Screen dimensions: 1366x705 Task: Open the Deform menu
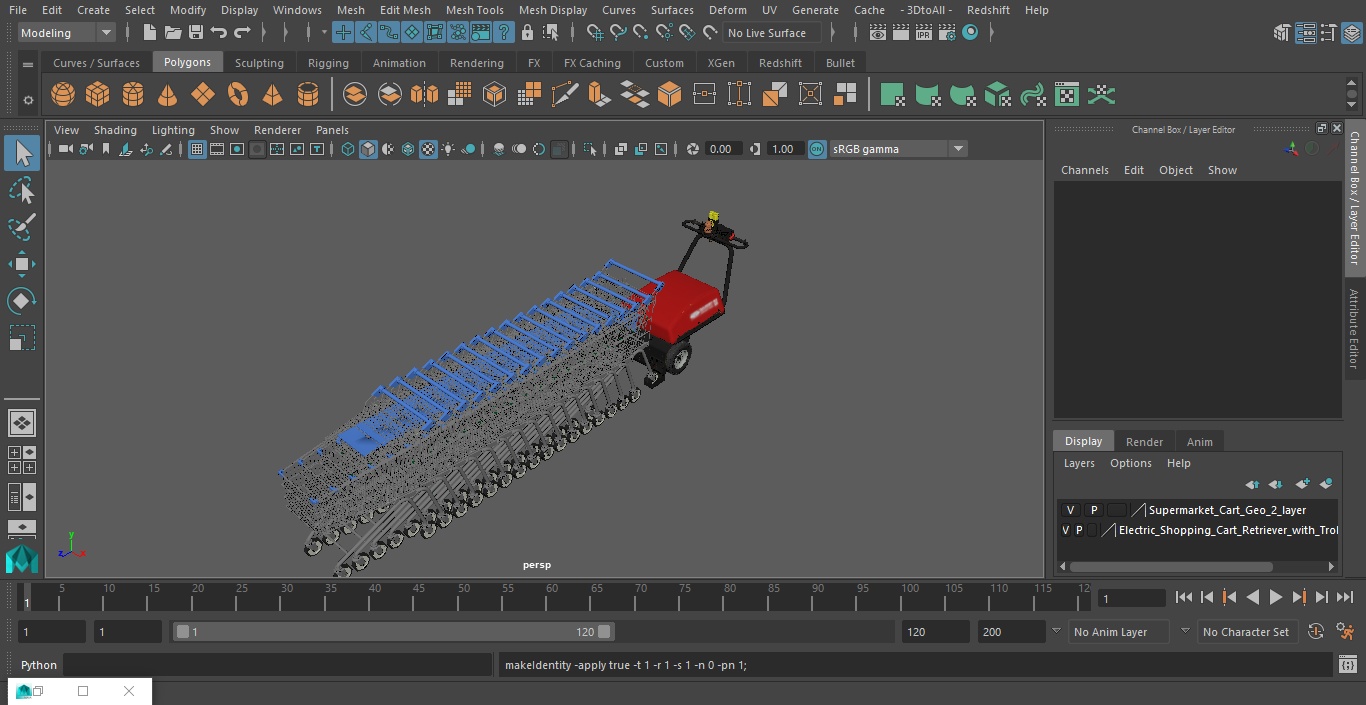727,10
